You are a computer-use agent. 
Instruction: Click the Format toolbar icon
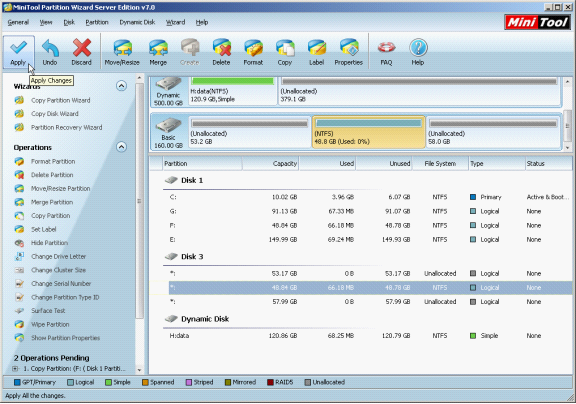coord(253,48)
